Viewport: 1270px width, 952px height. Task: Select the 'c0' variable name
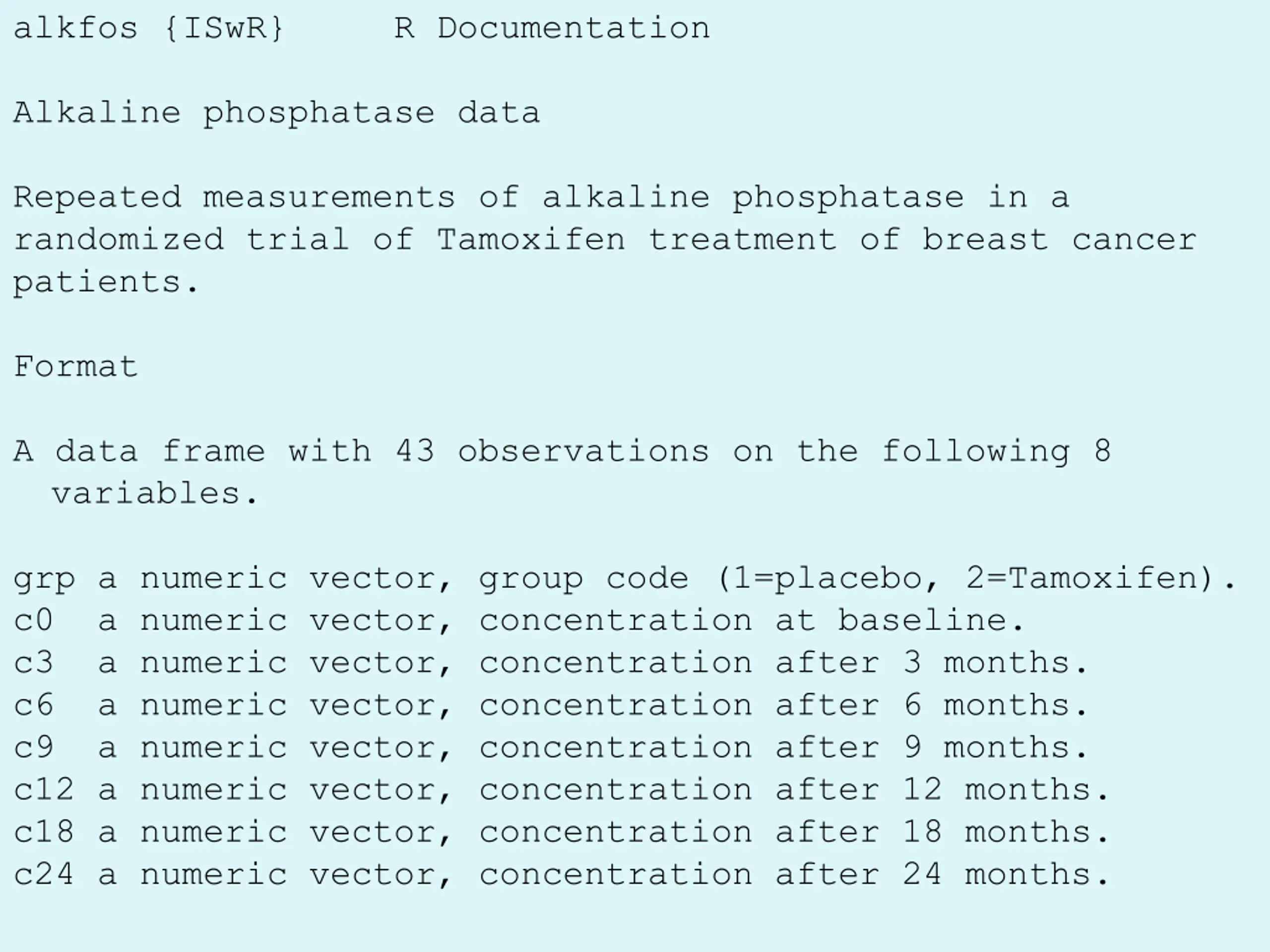pyautogui.click(x=33, y=620)
